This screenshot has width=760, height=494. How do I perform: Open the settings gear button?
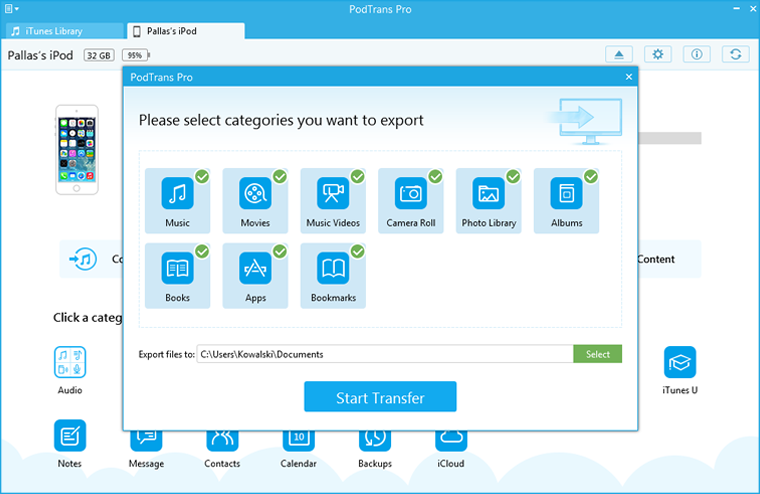(657, 54)
